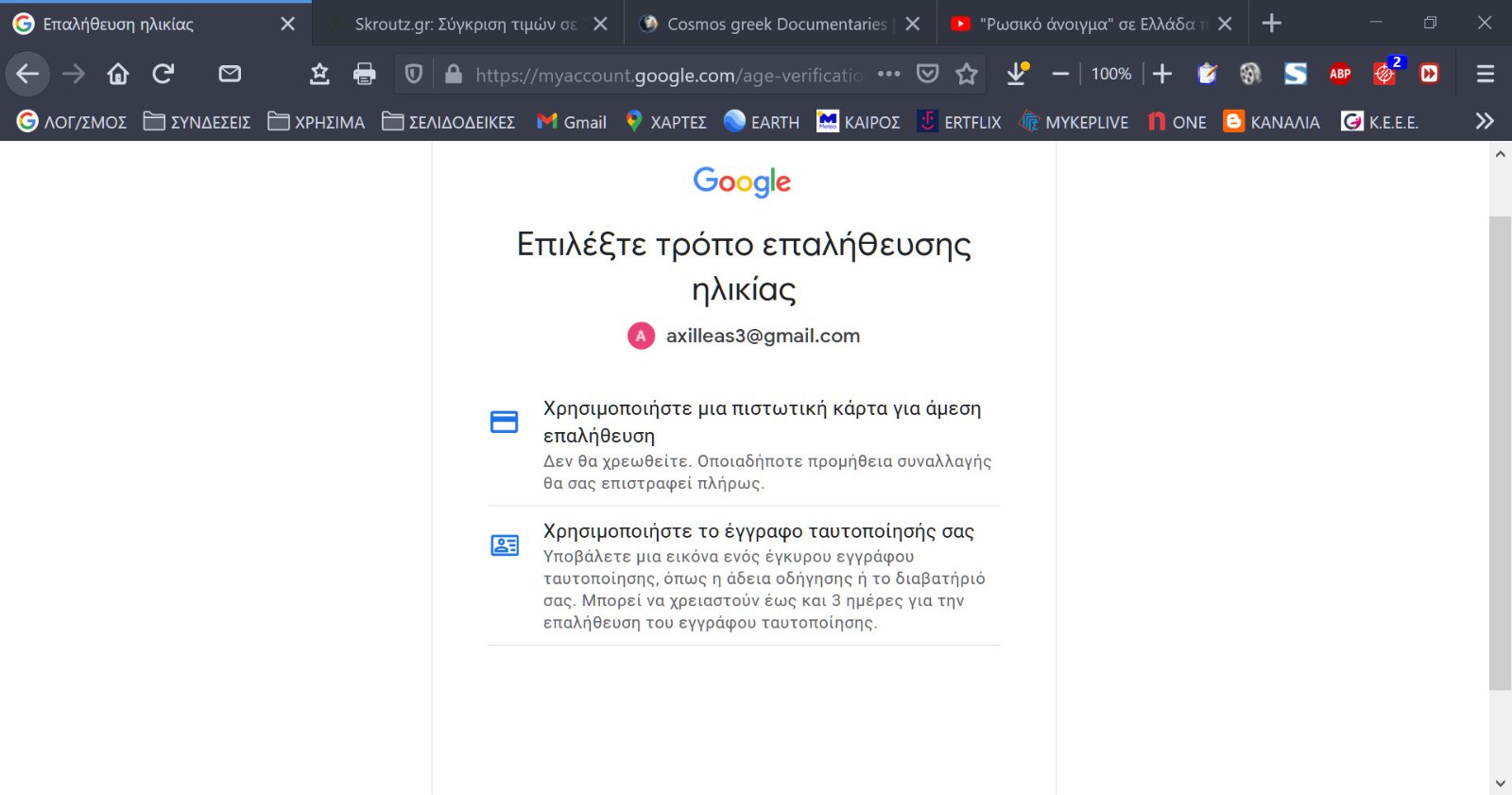Viewport: 1512px width, 795px height.
Task: Open the ΚΑΙΡΟΣ weather bookmark
Action: tap(858, 122)
